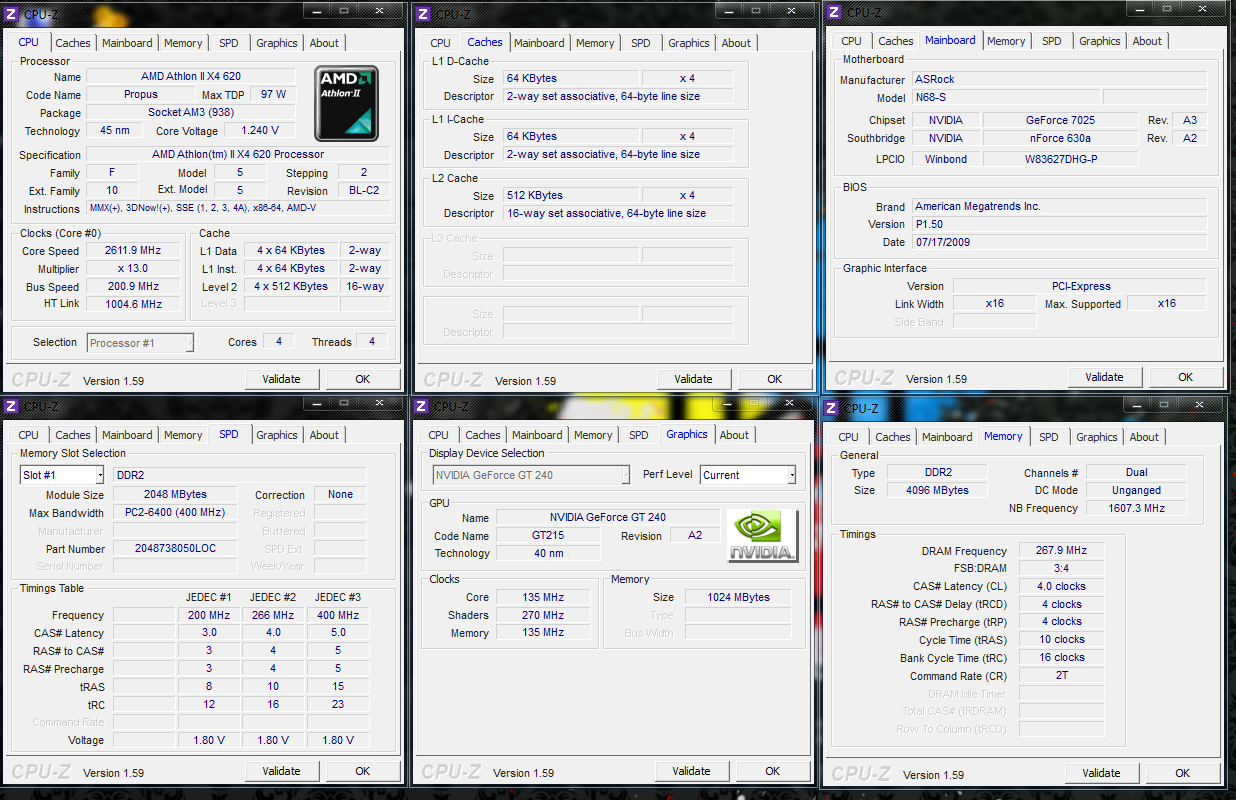Click the Manufacturer value 'ASRock'
Screen dimensions: 1236x800
click(1060, 79)
